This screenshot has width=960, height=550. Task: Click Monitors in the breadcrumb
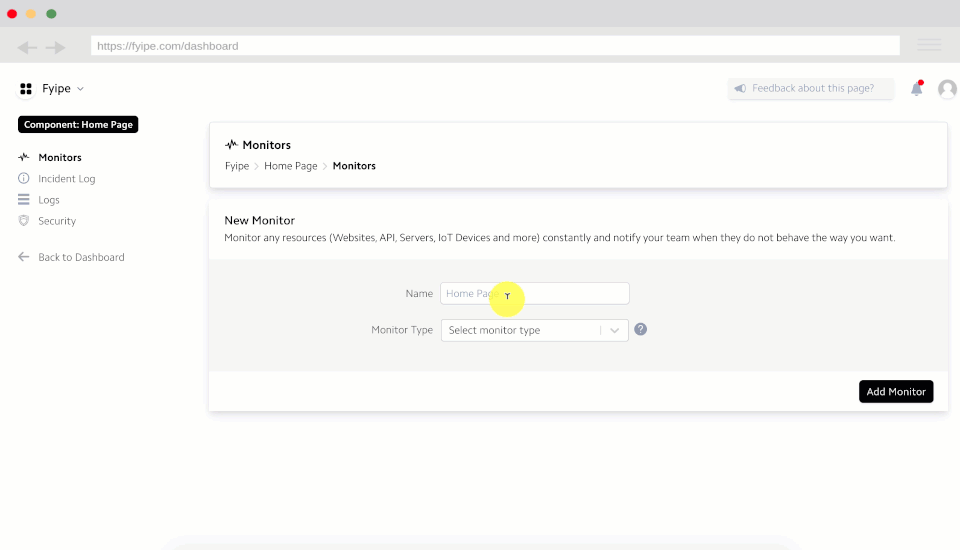354,166
